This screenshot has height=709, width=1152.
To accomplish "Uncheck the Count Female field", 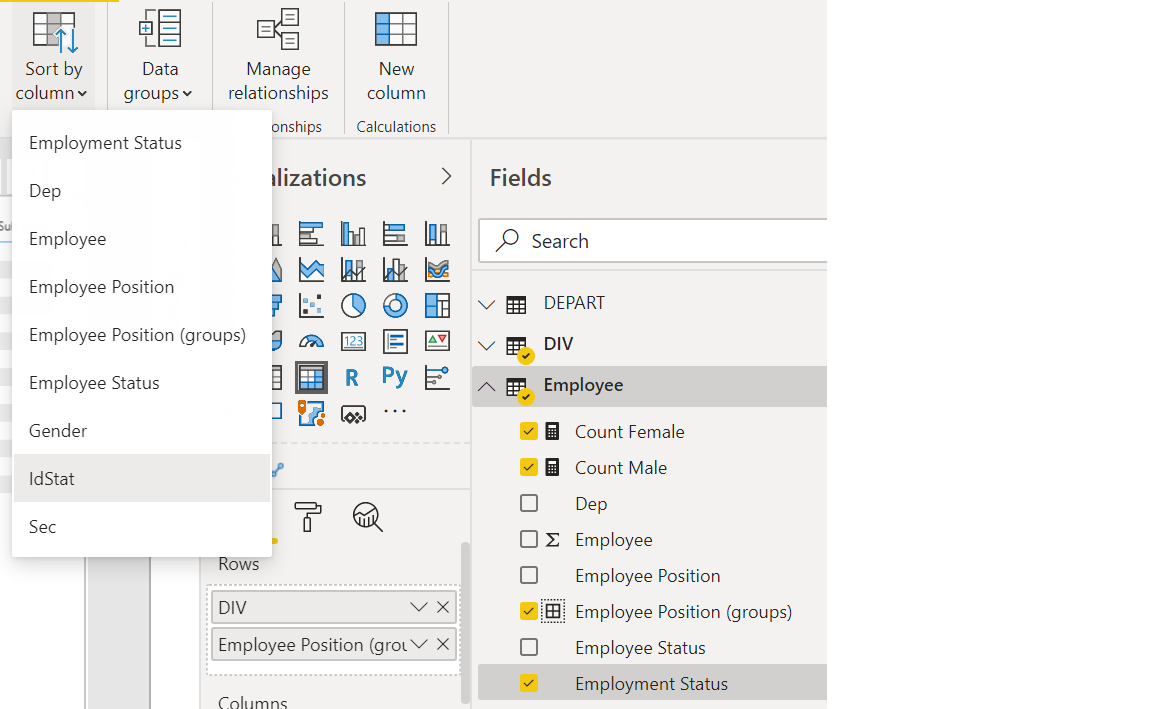I will coord(528,431).
